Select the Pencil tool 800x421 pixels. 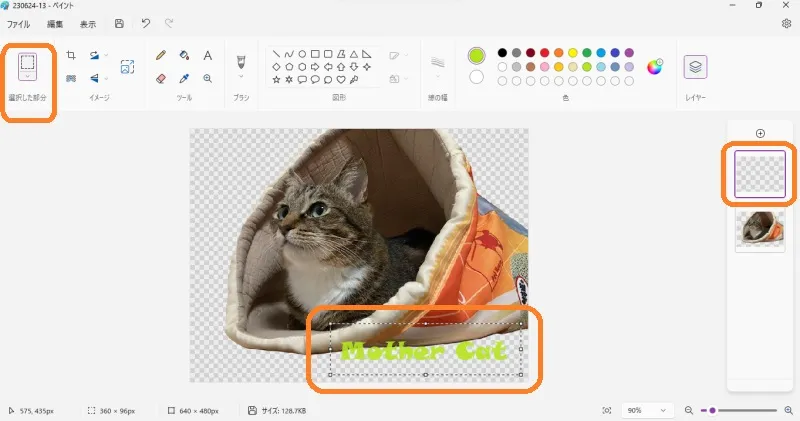point(161,56)
